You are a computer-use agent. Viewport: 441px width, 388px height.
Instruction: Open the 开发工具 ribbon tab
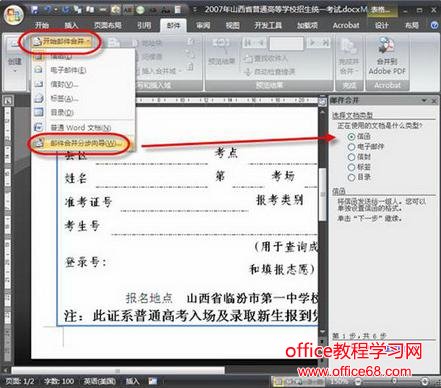(x=268, y=25)
